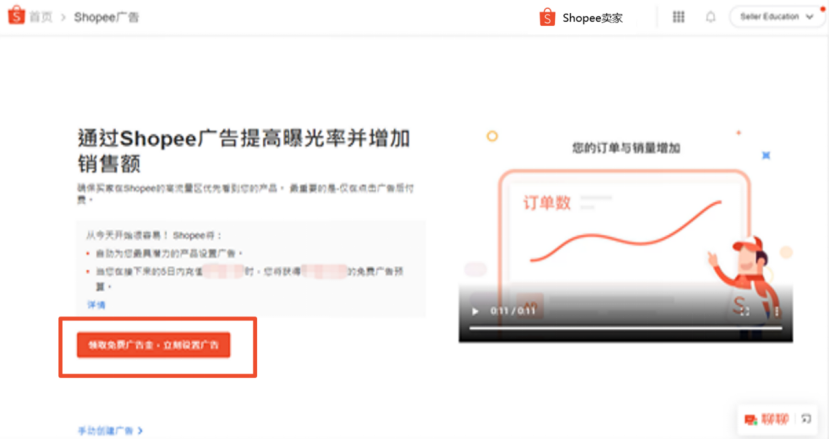Viewport: 830px width, 440px height.
Task: Enter fullscreen on the video player
Action: [x=745, y=311]
